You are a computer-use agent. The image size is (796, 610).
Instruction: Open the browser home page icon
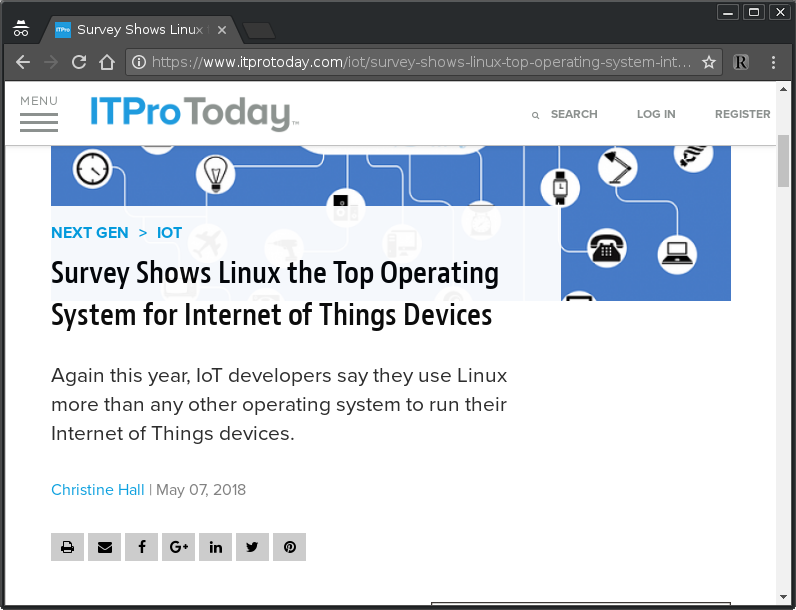coord(107,62)
